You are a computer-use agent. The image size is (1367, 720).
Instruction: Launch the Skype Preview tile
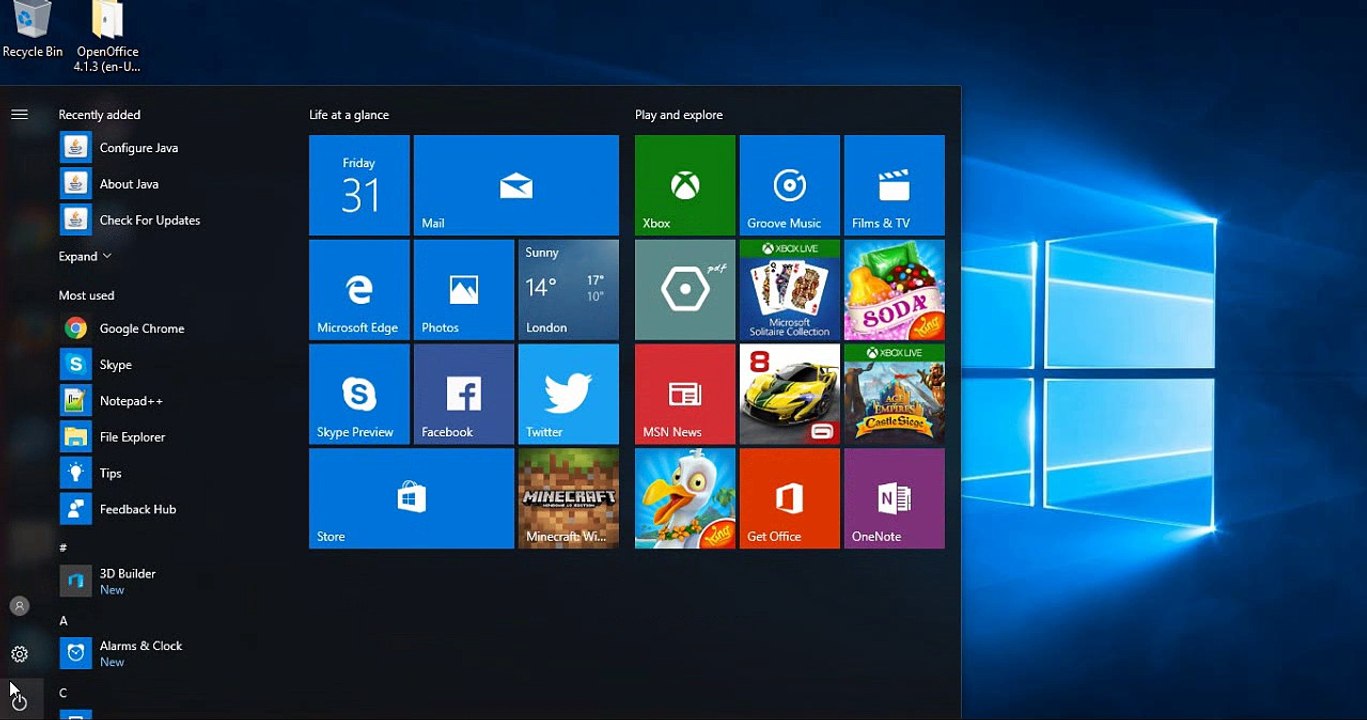coord(359,394)
